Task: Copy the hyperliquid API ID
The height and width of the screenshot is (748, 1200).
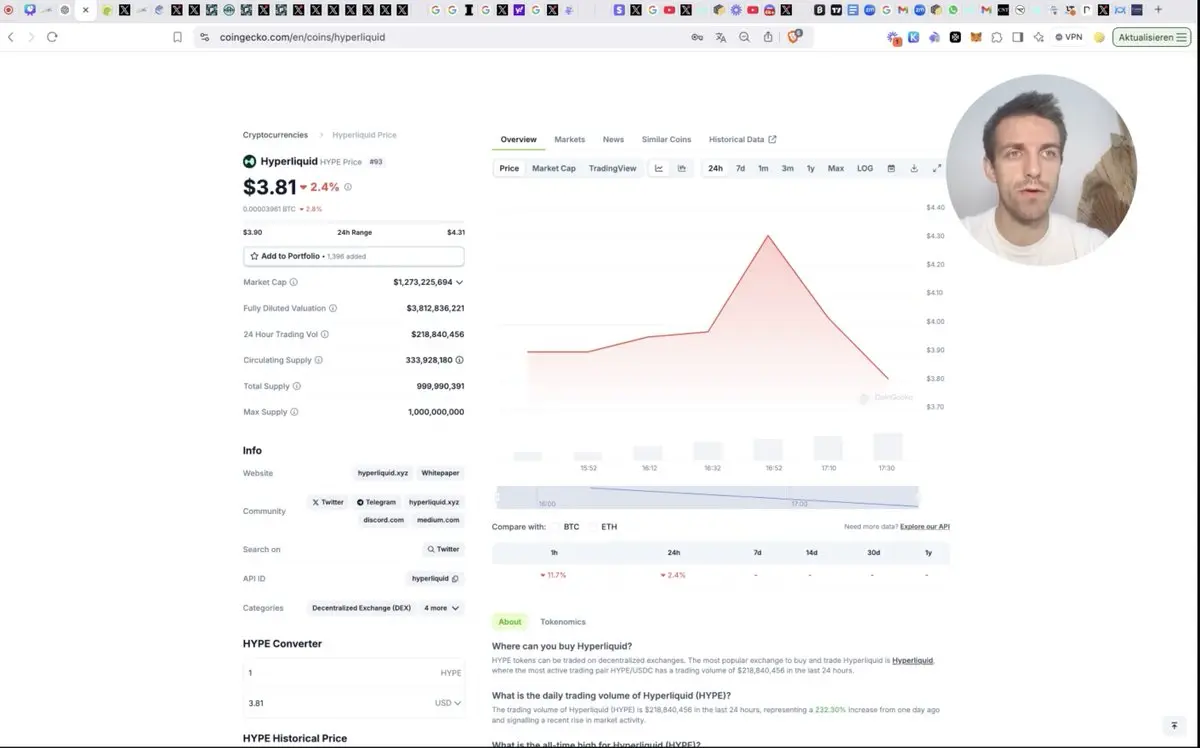Action: pyautogui.click(x=455, y=578)
